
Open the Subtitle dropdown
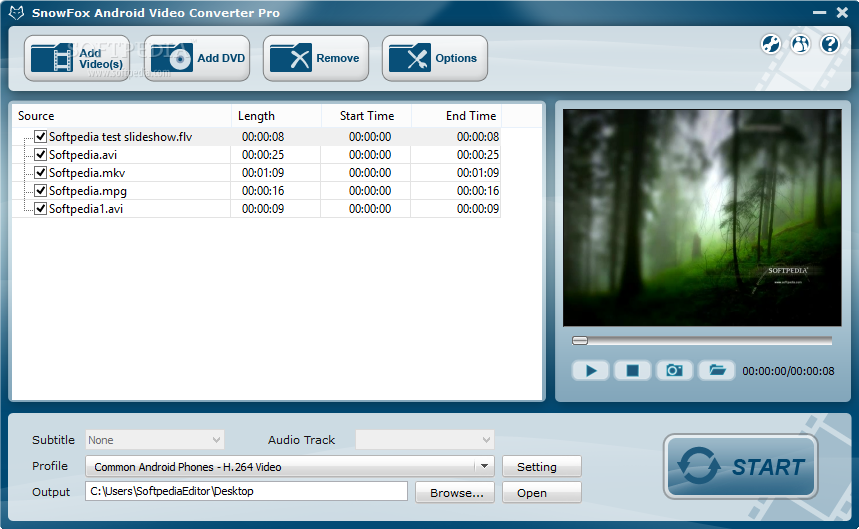click(x=154, y=440)
